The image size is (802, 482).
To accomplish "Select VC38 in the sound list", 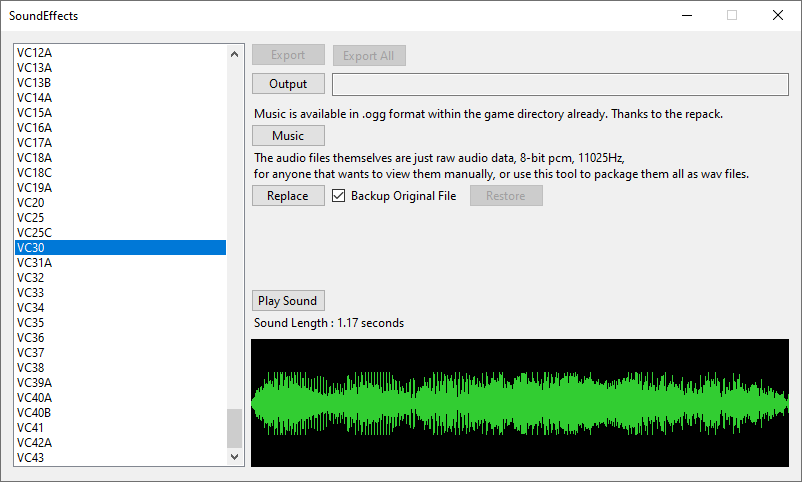I will (x=121, y=368).
